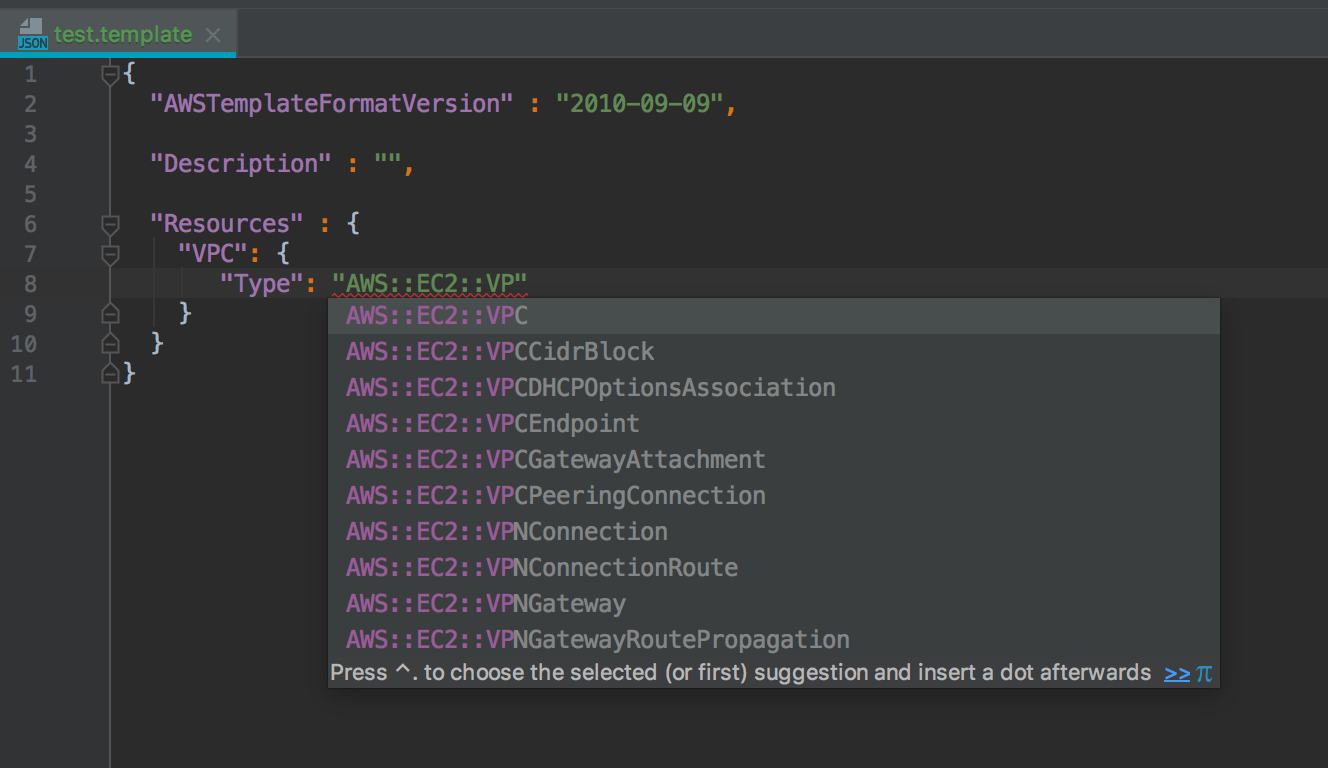This screenshot has width=1328, height=768.
Task: Click the "2010-09-09" value string
Action: pos(639,104)
